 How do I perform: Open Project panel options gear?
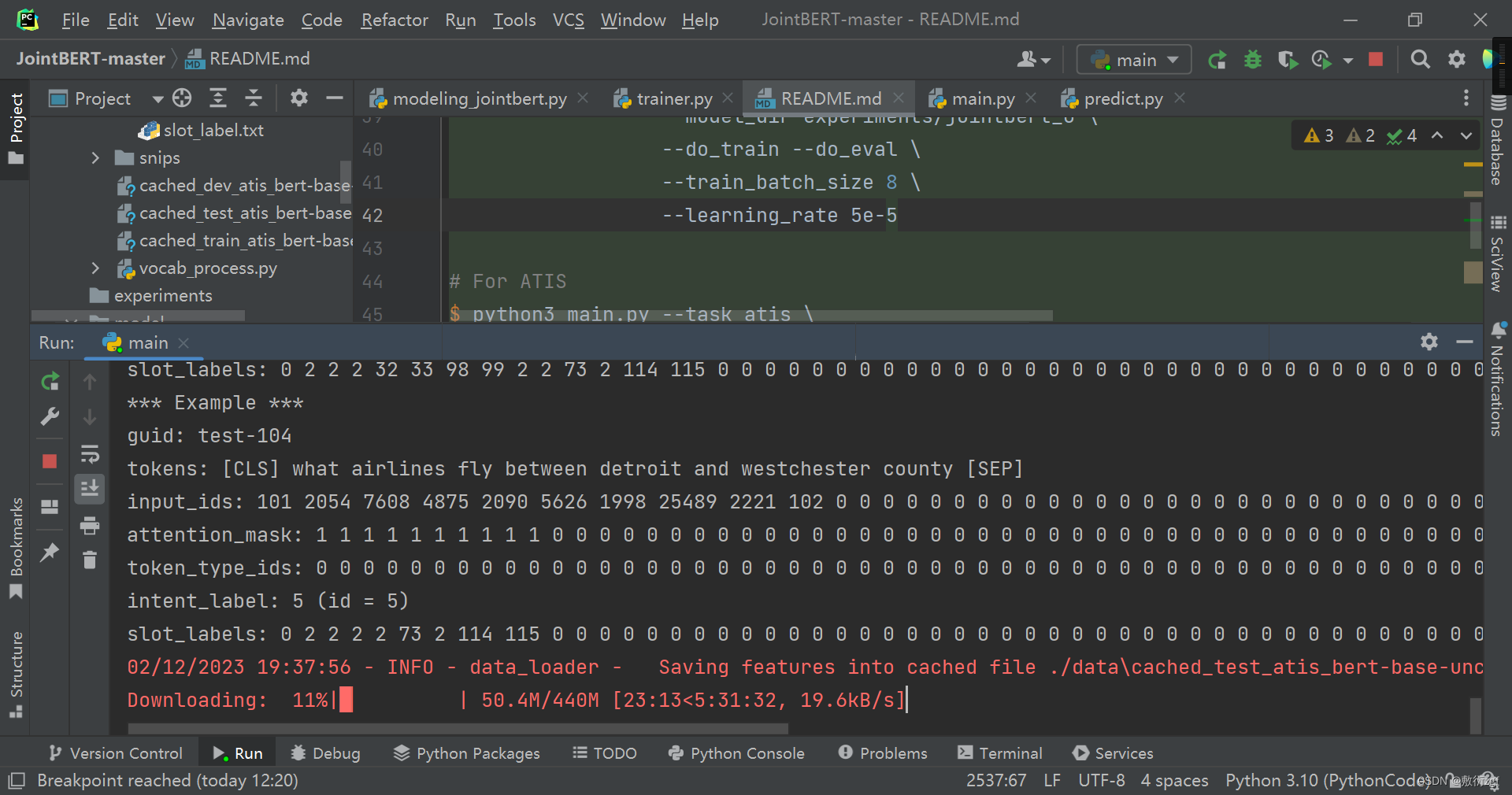(x=298, y=98)
